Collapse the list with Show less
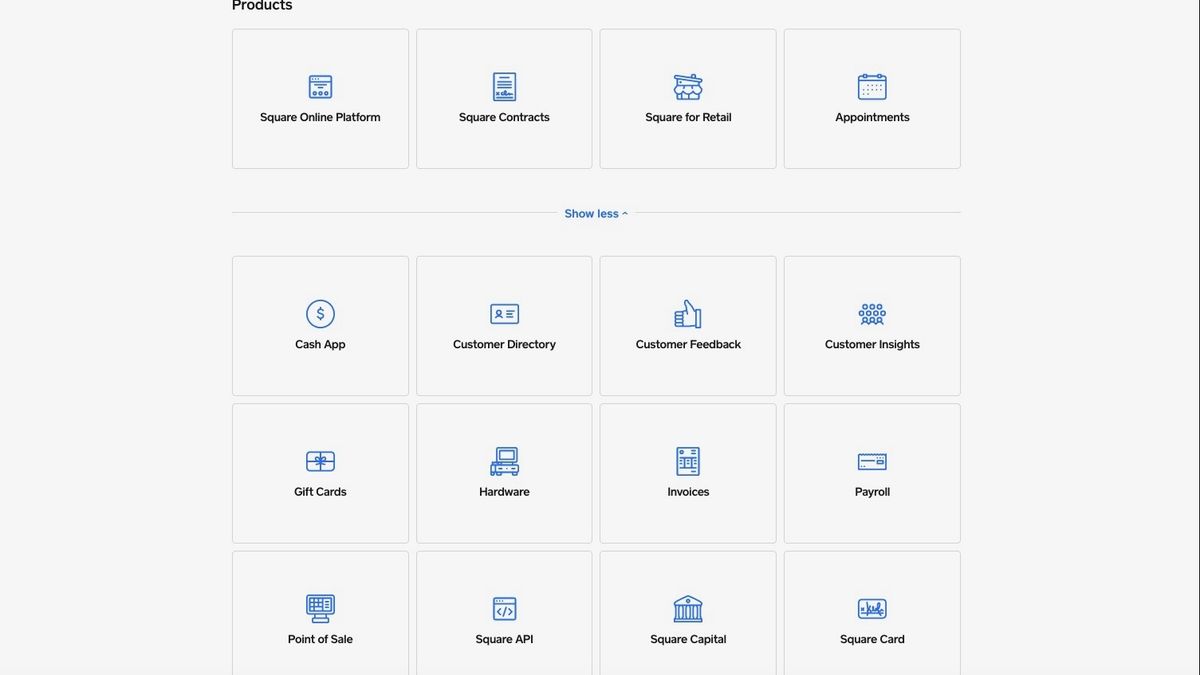The width and height of the screenshot is (1200, 675). [596, 213]
